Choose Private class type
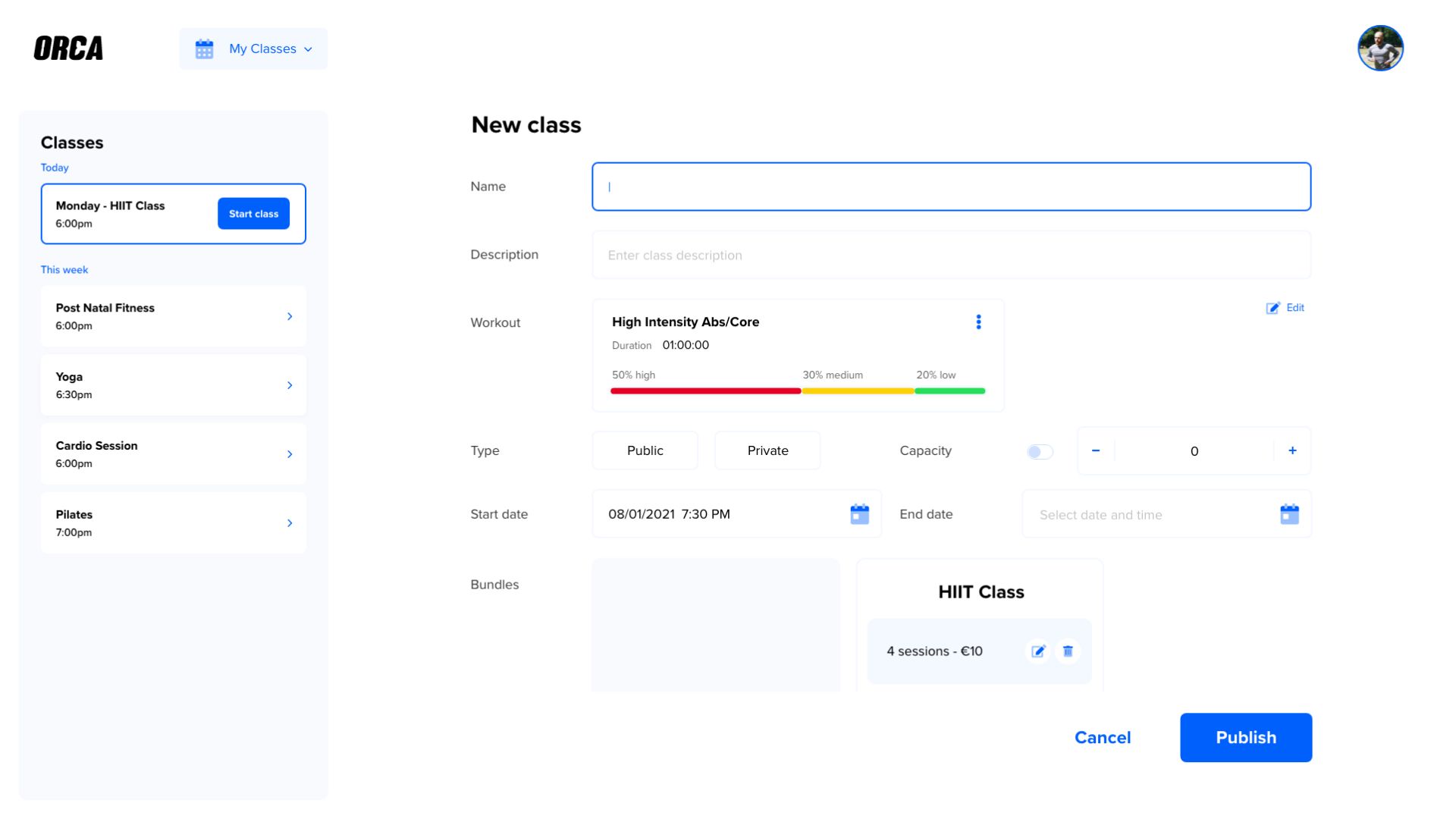1456x819 pixels. point(767,450)
